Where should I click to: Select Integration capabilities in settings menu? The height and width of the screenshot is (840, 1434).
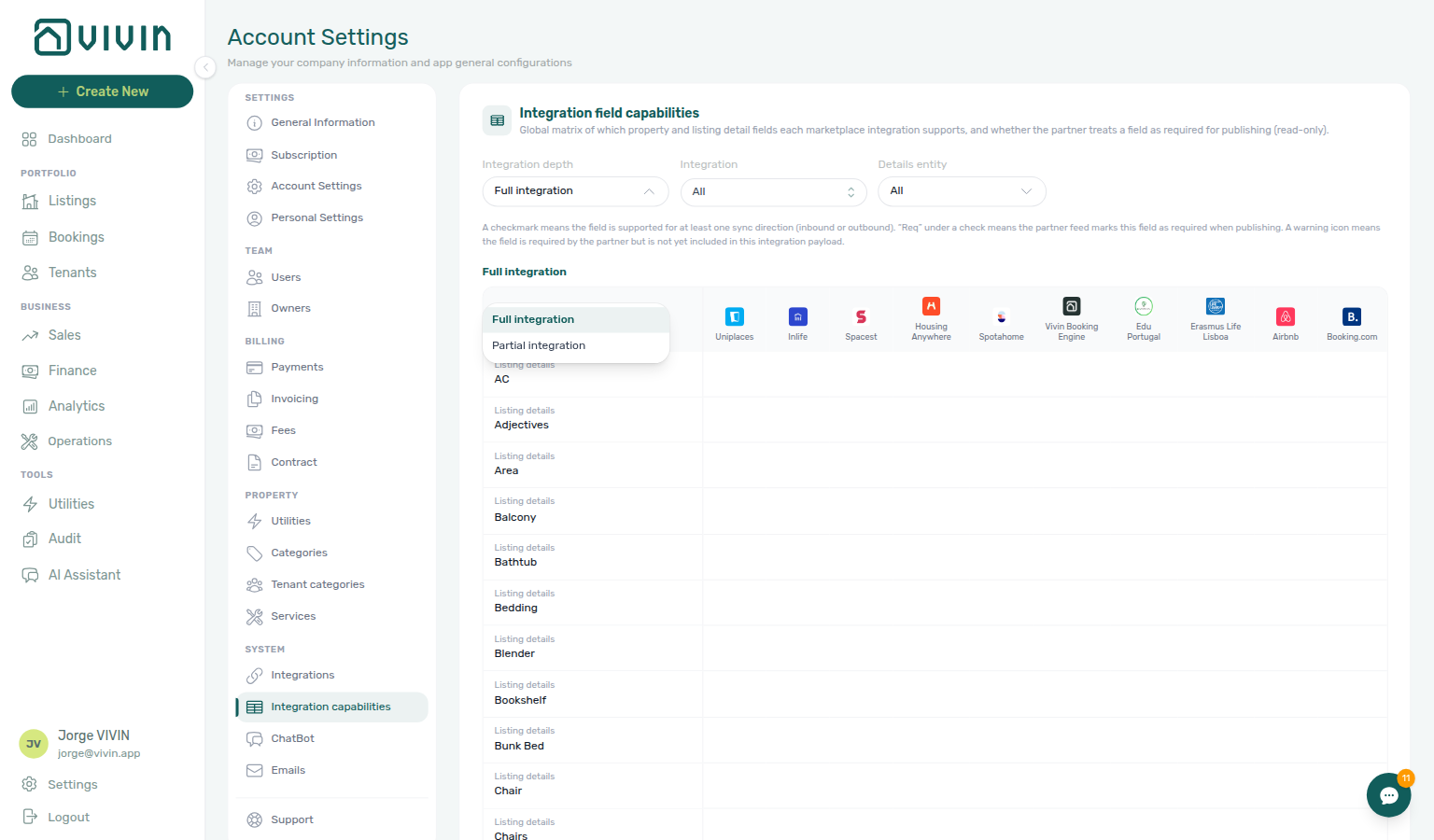[x=331, y=707]
